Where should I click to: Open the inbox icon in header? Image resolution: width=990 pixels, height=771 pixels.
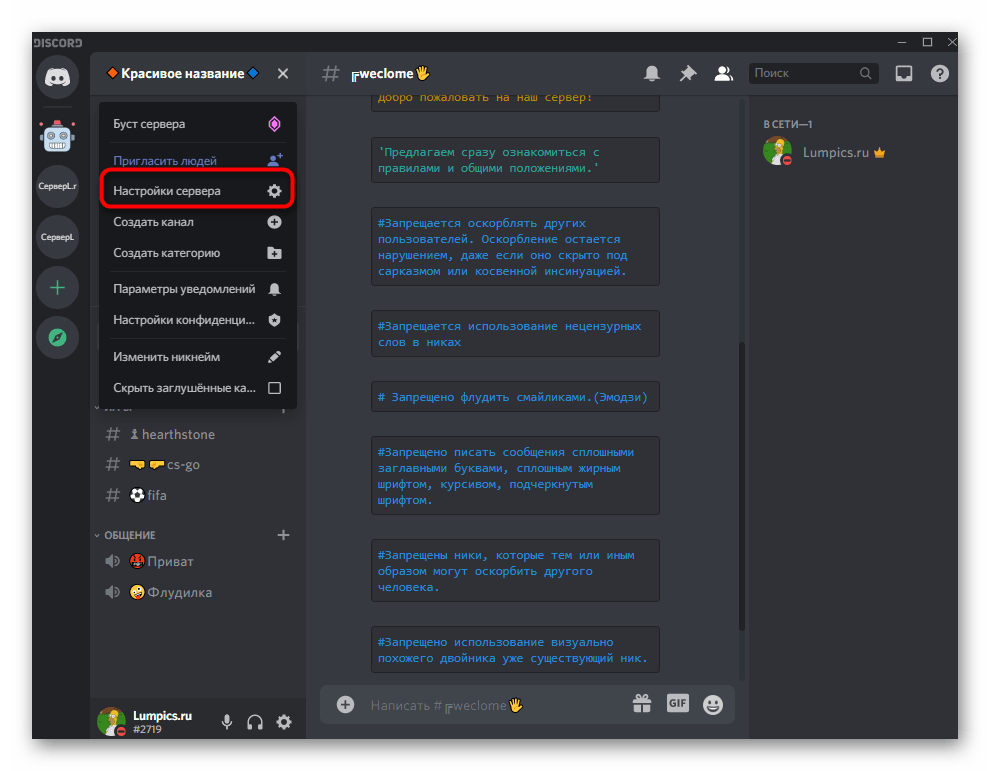903,73
